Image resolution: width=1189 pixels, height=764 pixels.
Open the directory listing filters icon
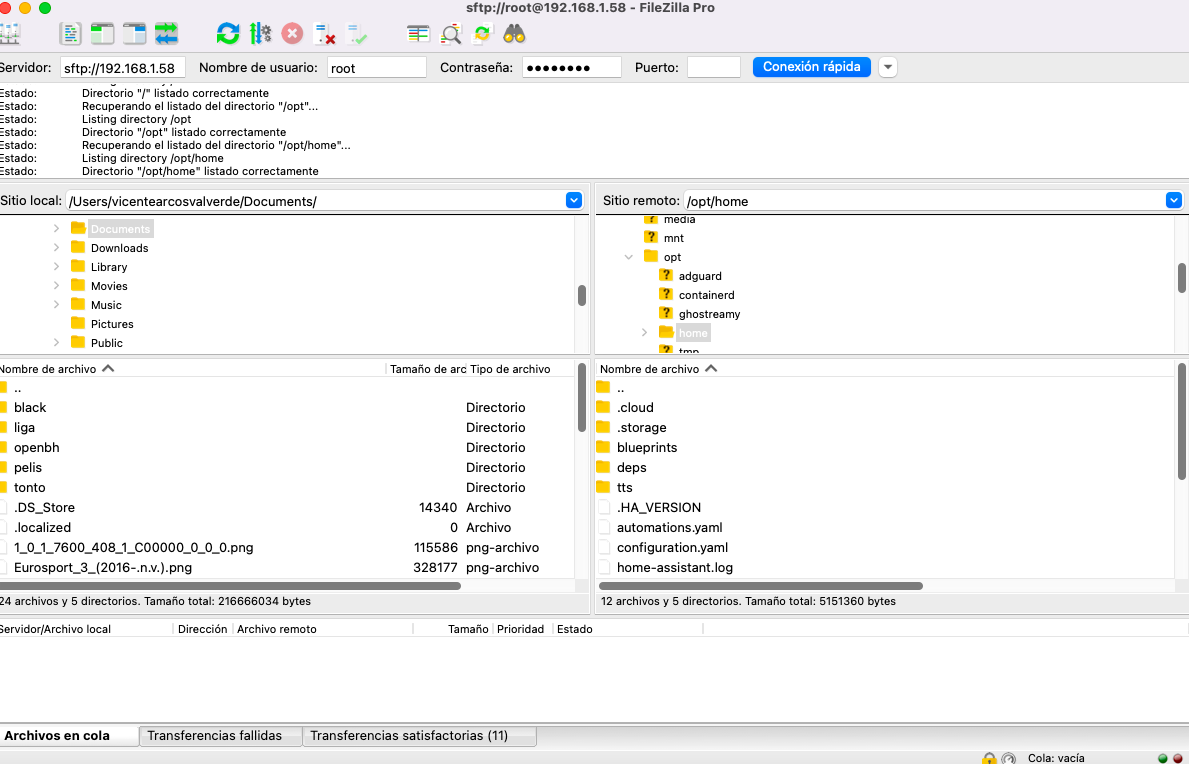click(x=419, y=34)
